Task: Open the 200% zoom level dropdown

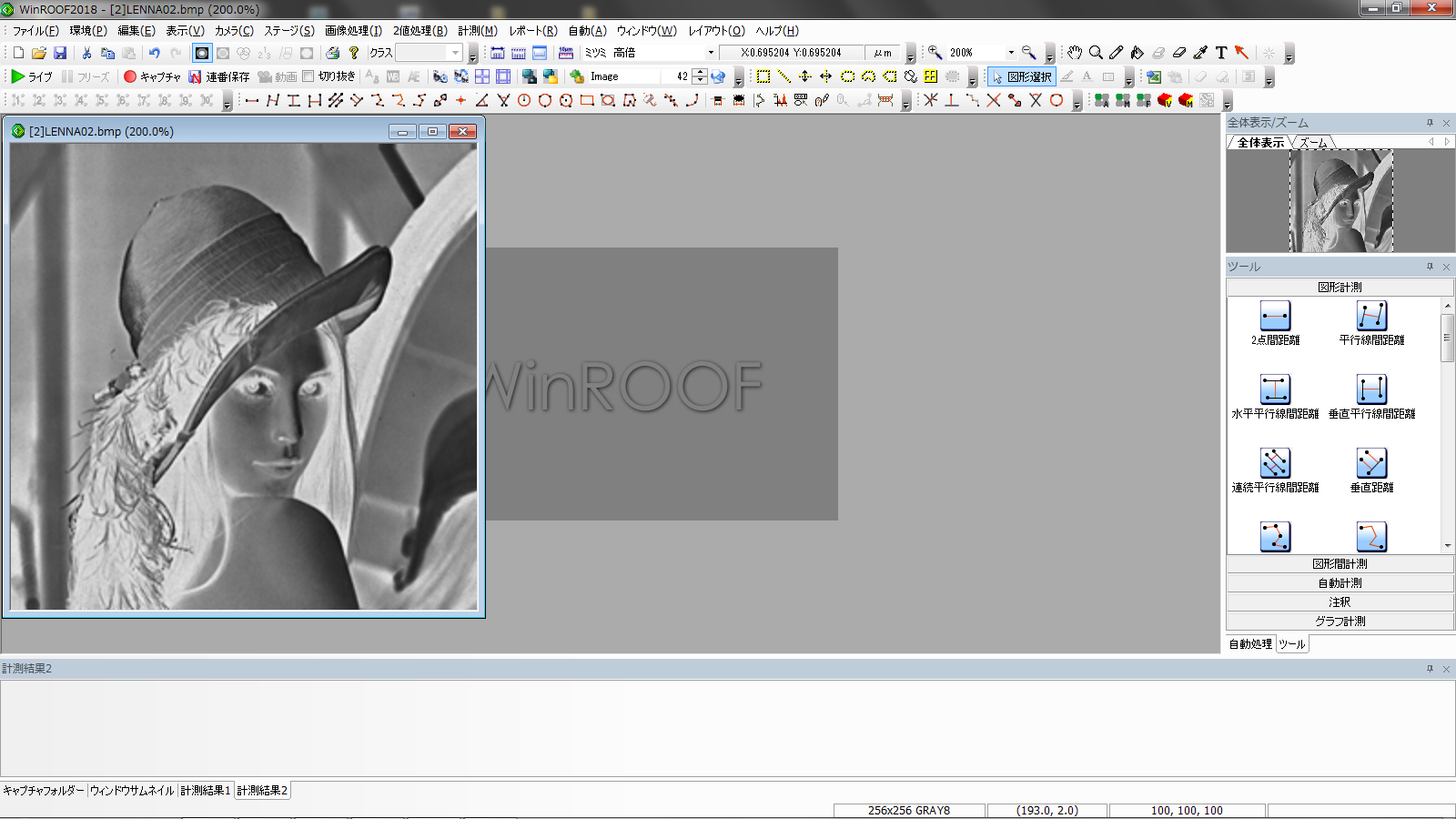Action: (x=1011, y=53)
